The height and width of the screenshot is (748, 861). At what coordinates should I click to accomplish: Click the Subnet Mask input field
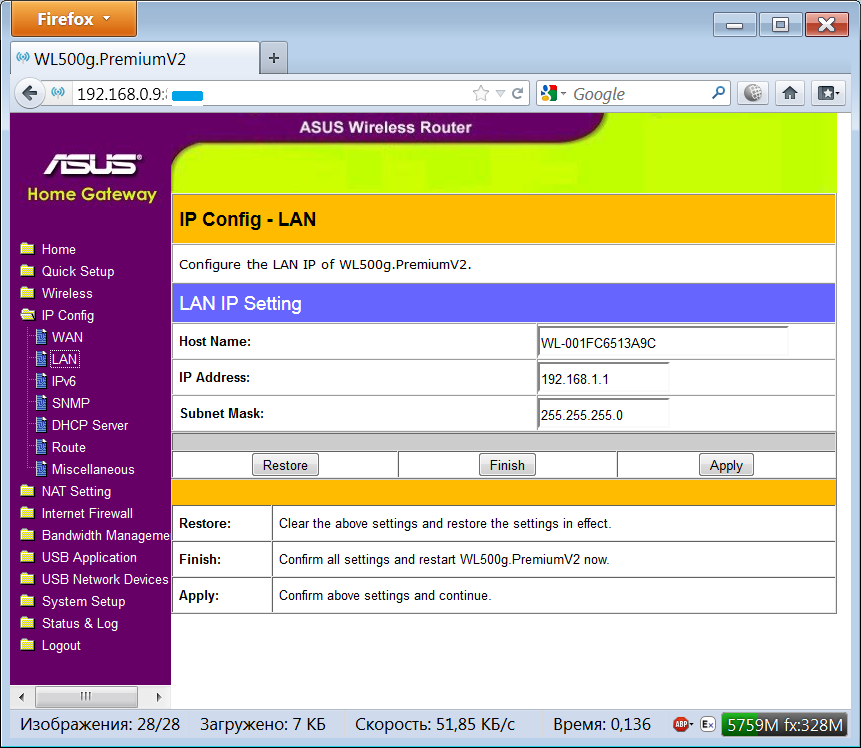(x=603, y=415)
